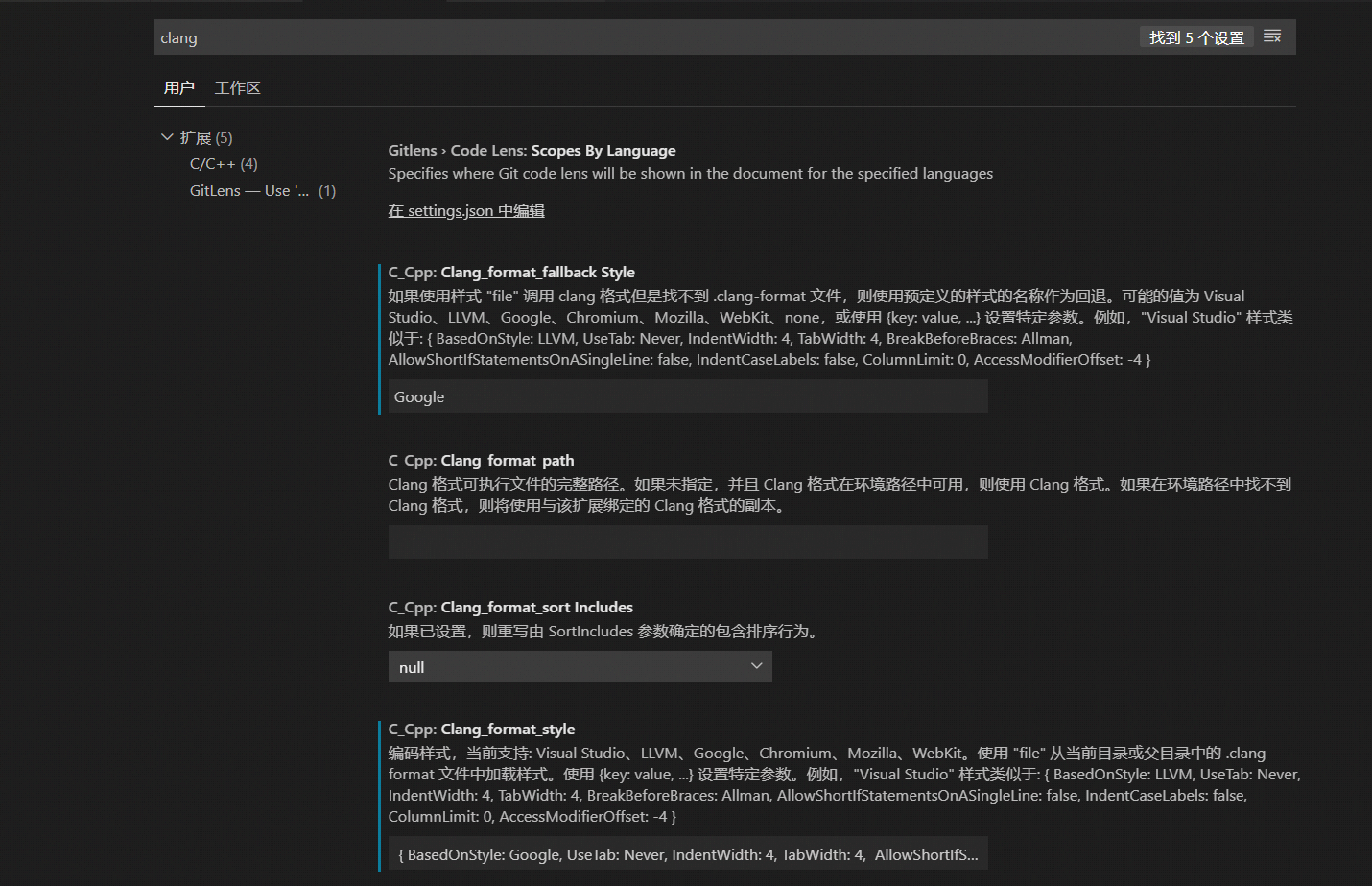Click the fallback style input showing Google
1372x886 pixels.
point(686,395)
